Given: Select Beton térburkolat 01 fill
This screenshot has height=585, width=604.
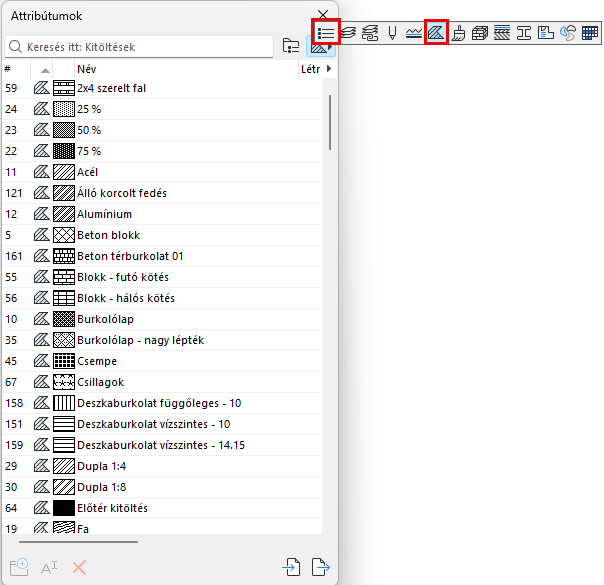Looking at the screenshot, I should click(162, 256).
